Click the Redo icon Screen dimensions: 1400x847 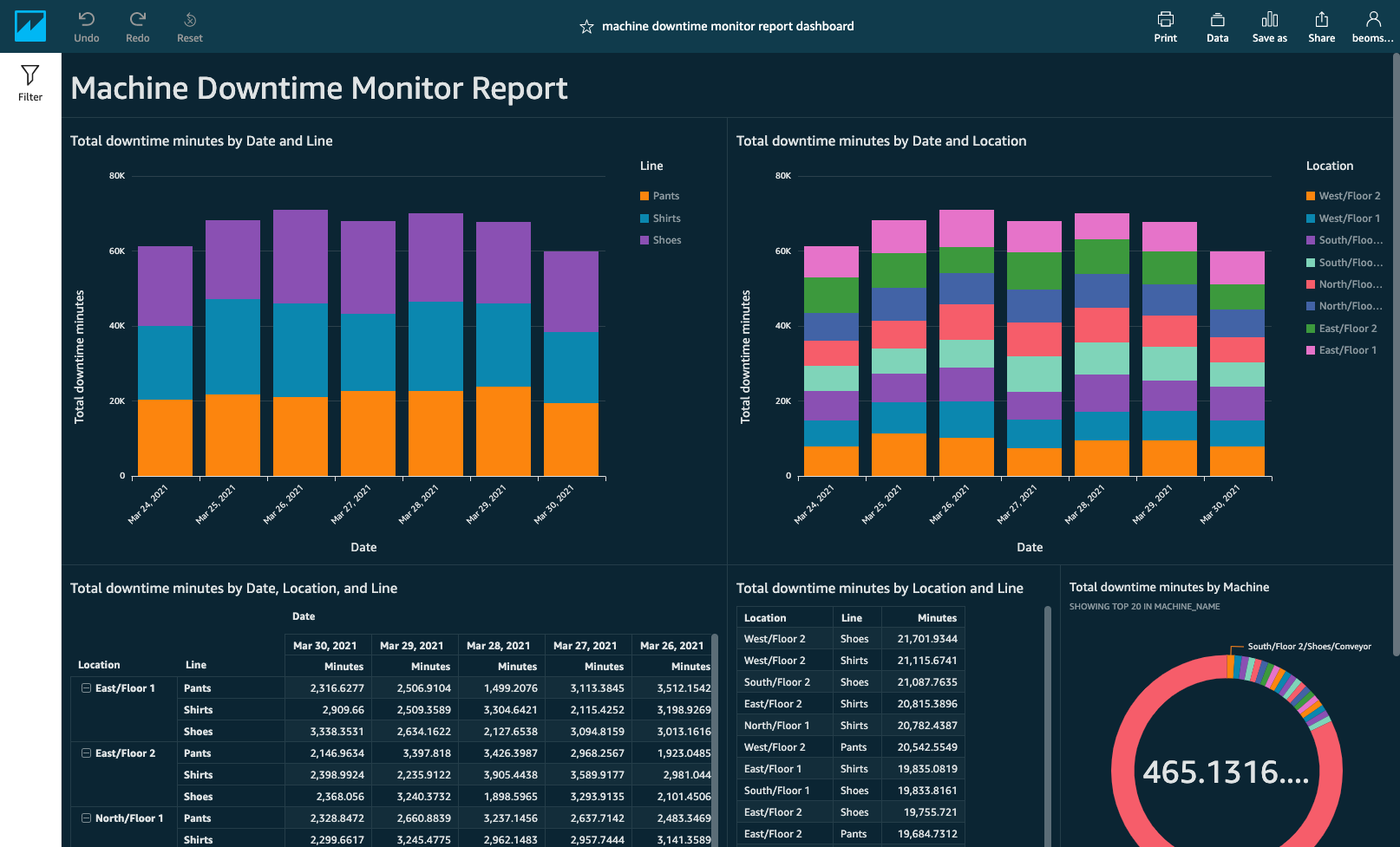point(137,26)
